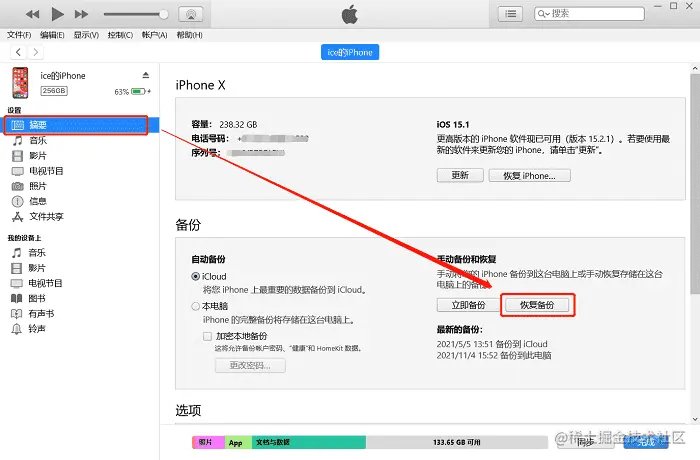
Task: Click the vertical scrollbar down arrow
Action: [695, 419]
